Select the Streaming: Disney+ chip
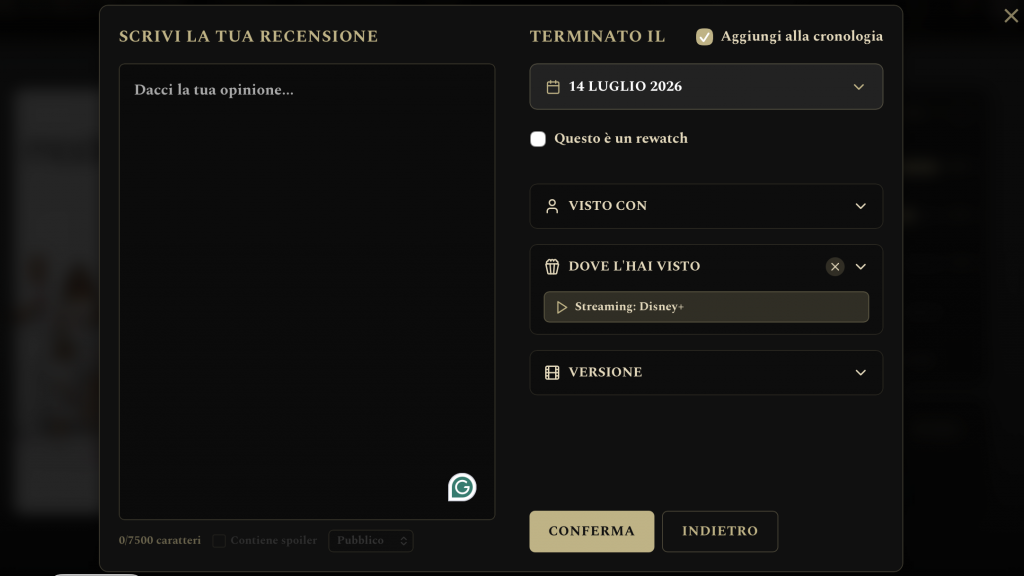1024x576 pixels. pos(706,307)
